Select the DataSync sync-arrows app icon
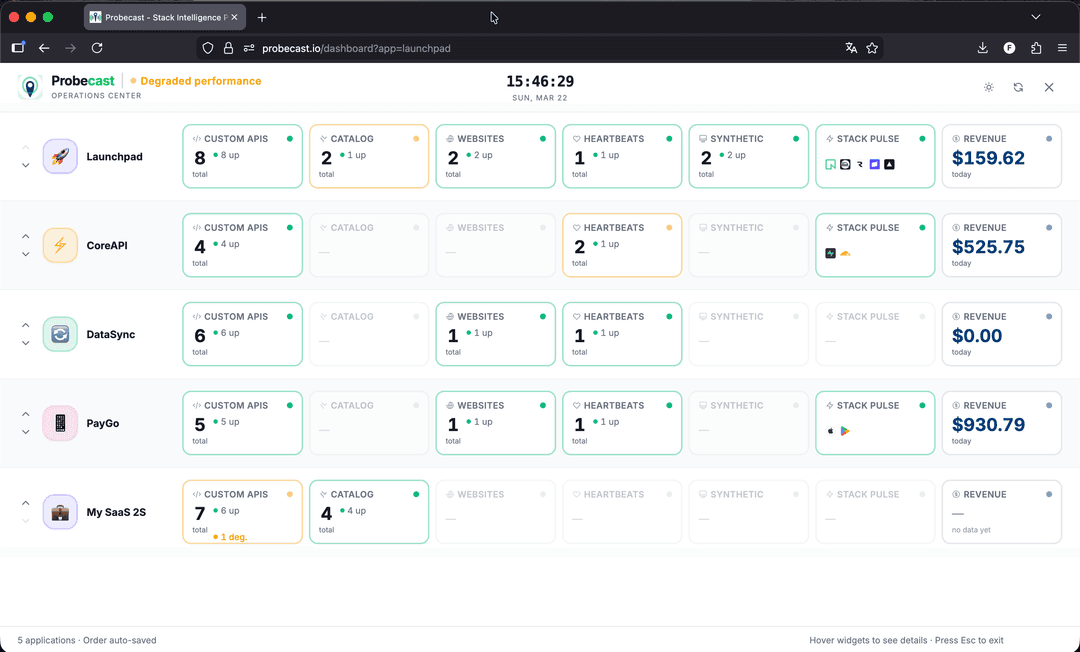The width and height of the screenshot is (1080, 652). [x=60, y=334]
